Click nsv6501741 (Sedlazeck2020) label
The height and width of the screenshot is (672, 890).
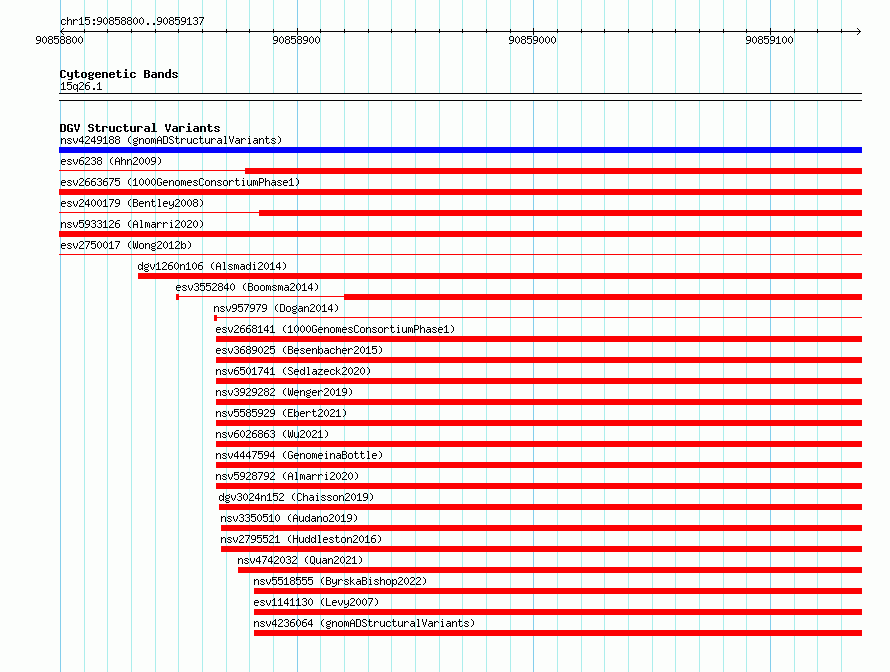pyautogui.click(x=293, y=371)
